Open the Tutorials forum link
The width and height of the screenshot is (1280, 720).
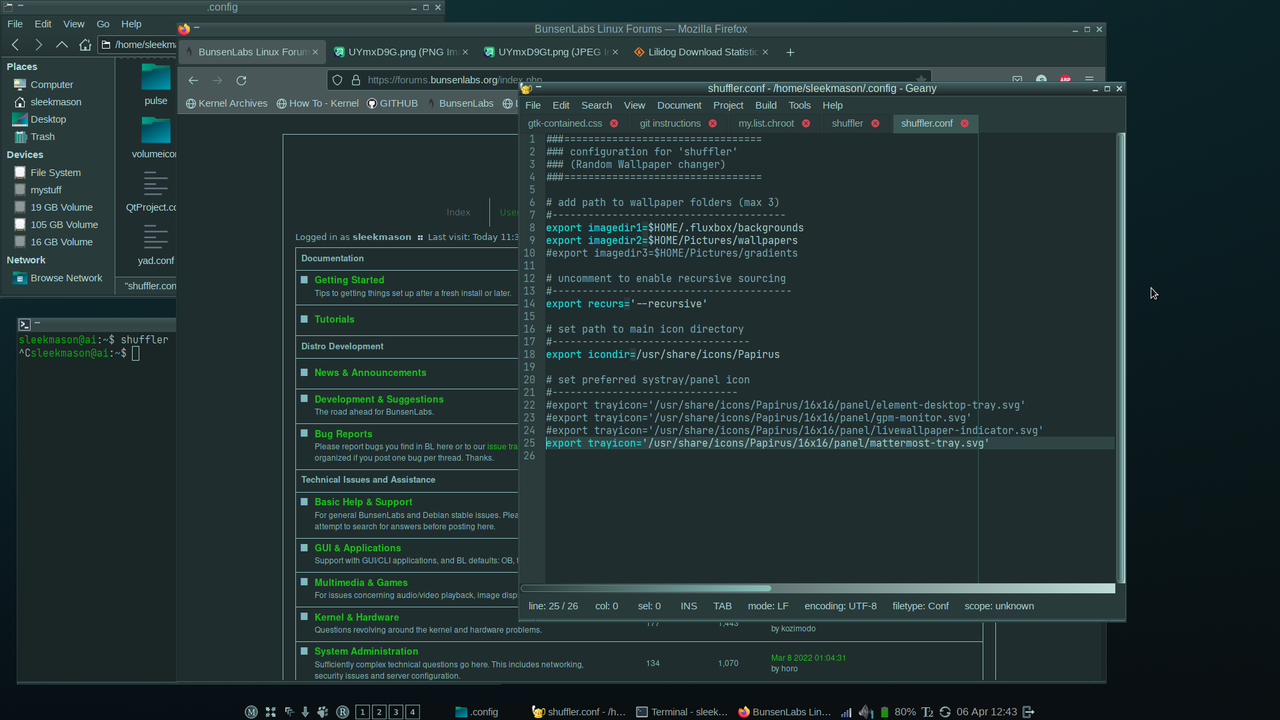[x=334, y=319]
